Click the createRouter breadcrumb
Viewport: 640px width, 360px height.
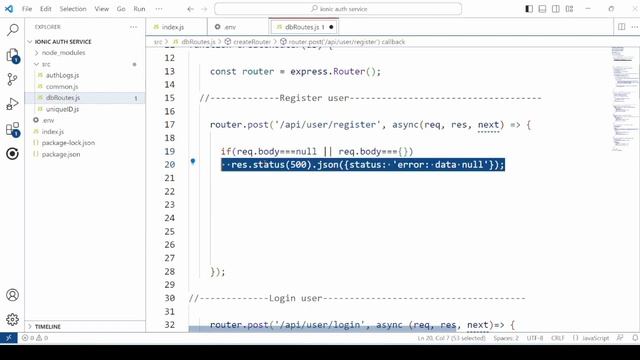pos(248,42)
